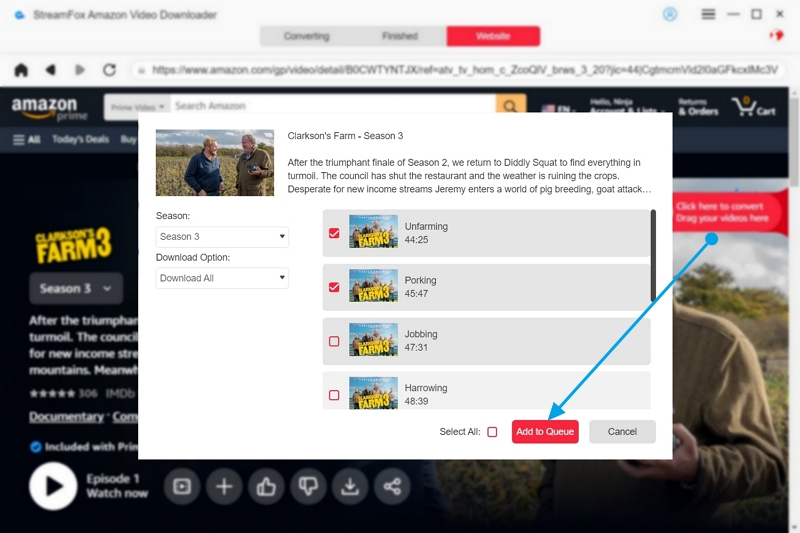Click the red gift icon under the close button
The image size is (800, 533).
coord(776,35)
